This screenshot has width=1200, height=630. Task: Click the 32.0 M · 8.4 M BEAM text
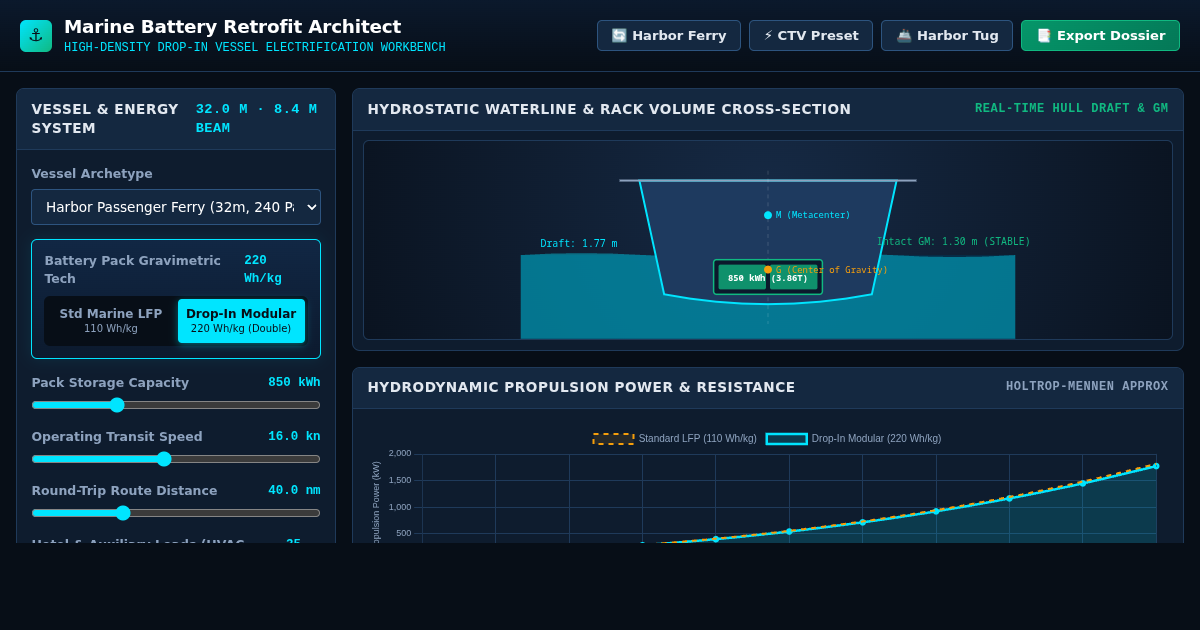click(256, 119)
